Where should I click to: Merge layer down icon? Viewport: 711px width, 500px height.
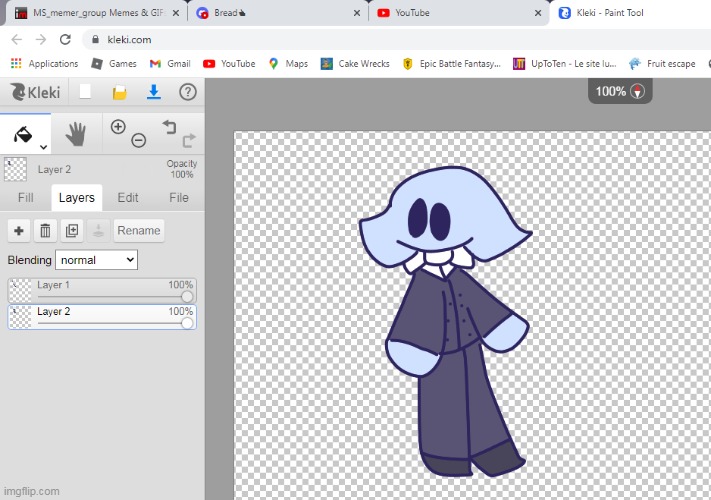point(98,231)
